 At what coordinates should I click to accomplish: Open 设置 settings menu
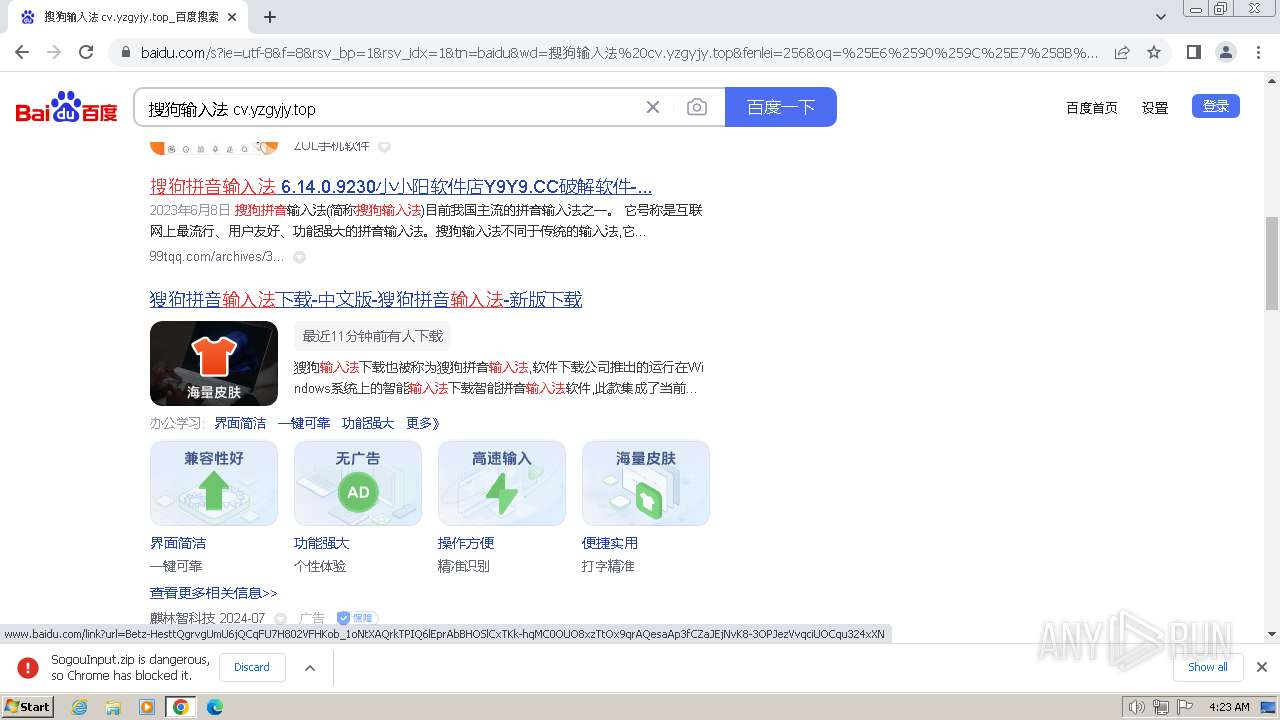(1155, 108)
